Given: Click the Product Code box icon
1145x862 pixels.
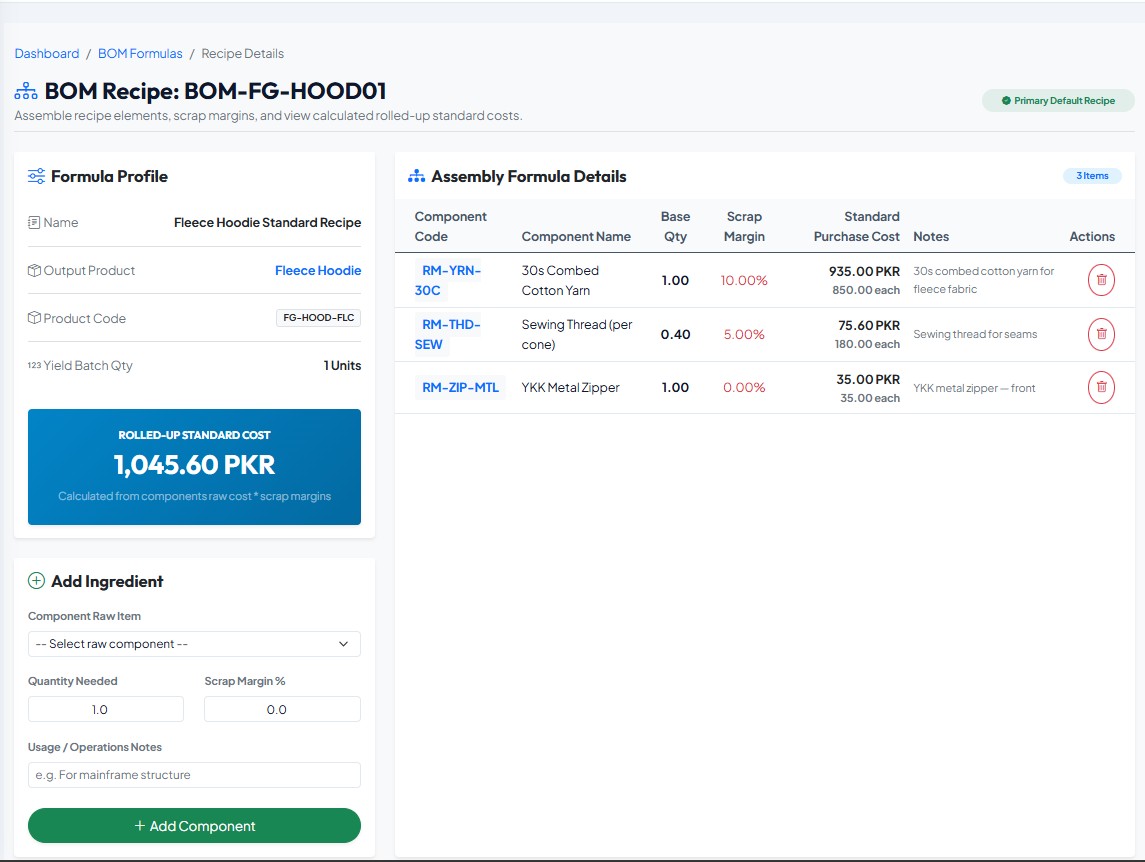Looking at the screenshot, I should click(34, 318).
